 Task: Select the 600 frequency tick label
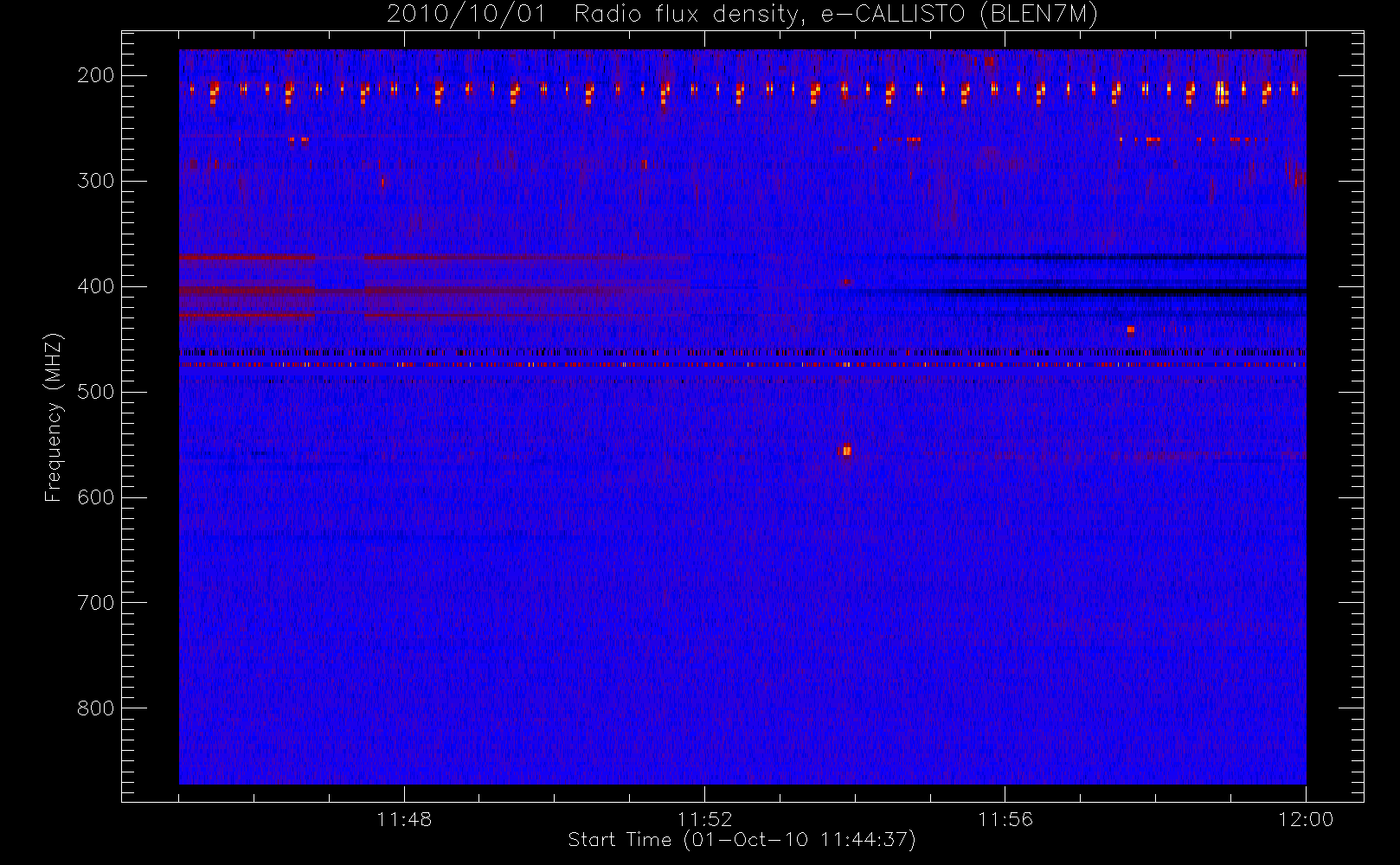click(95, 497)
